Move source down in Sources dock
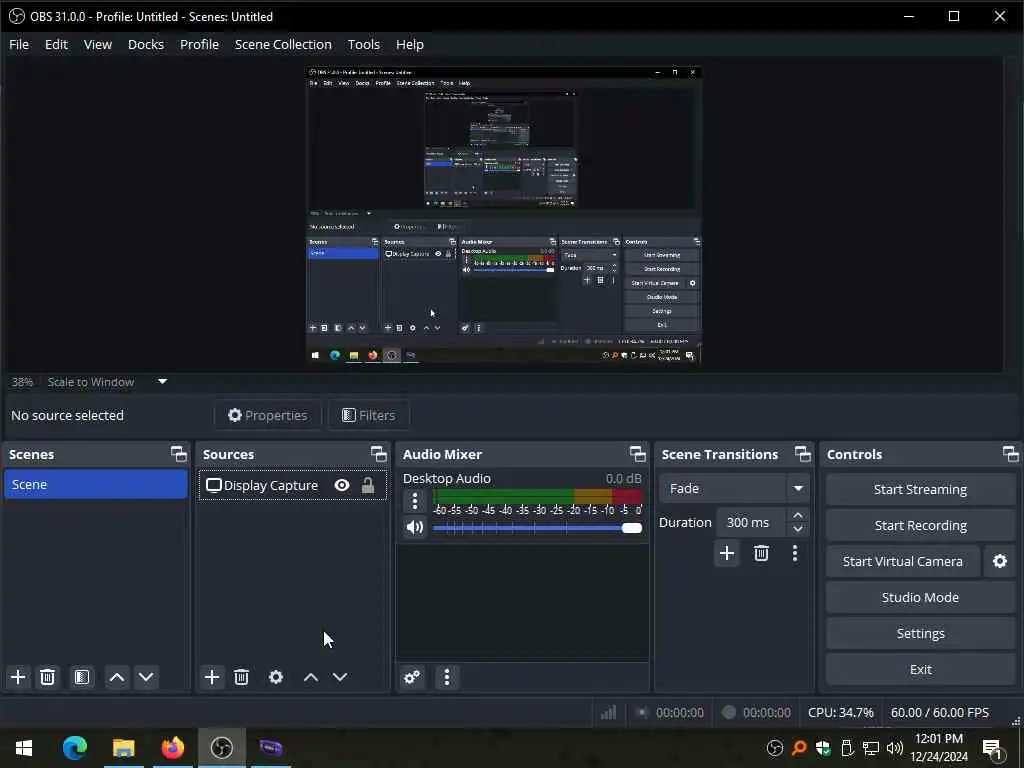This screenshot has height=768, width=1024. (x=340, y=677)
